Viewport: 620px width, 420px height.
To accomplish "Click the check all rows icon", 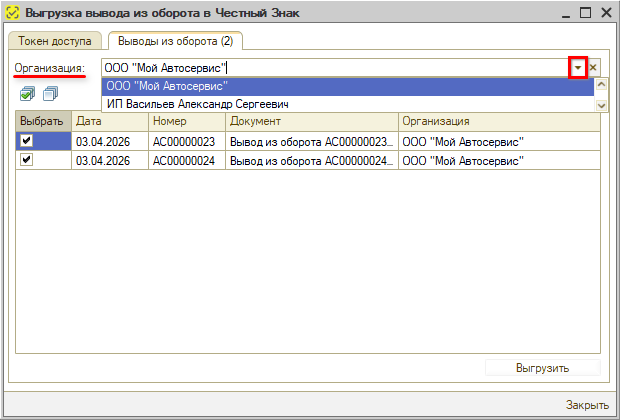I will click(x=28, y=94).
